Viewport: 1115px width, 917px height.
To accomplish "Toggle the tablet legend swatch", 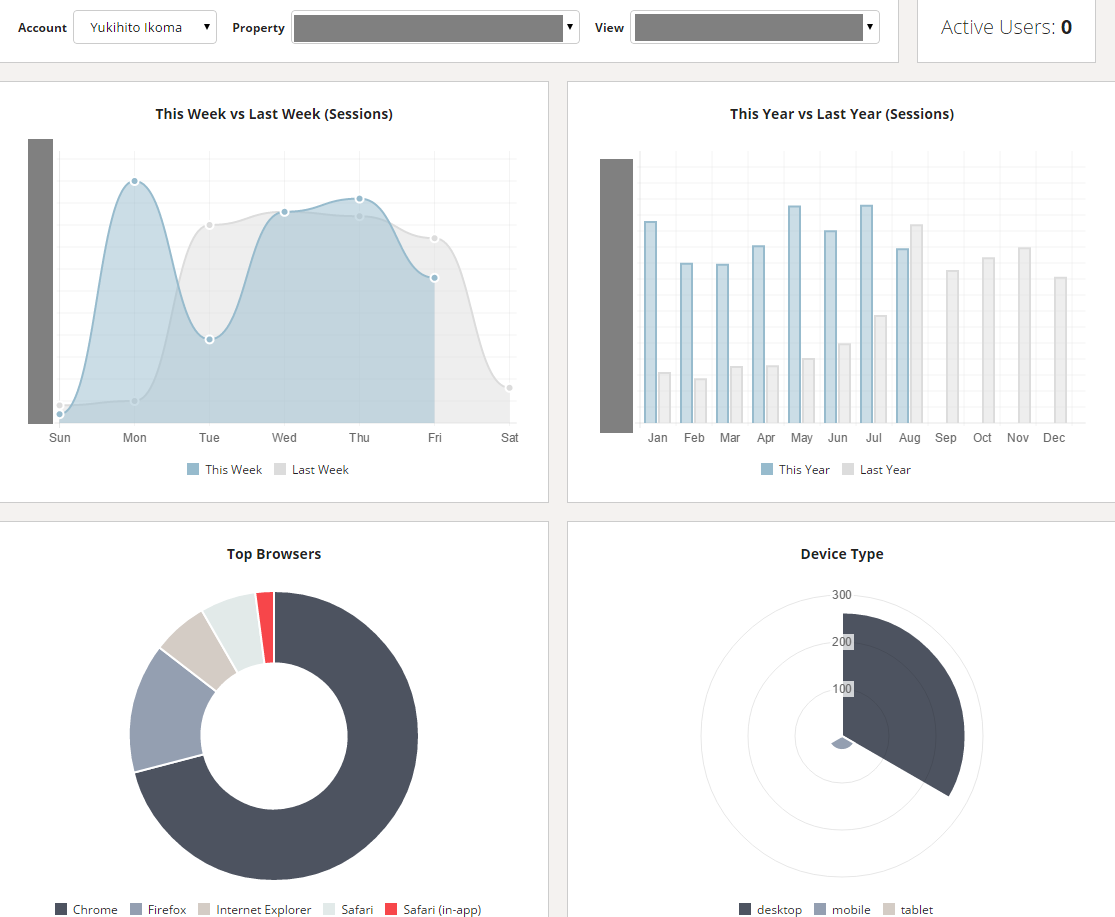I will point(889,909).
